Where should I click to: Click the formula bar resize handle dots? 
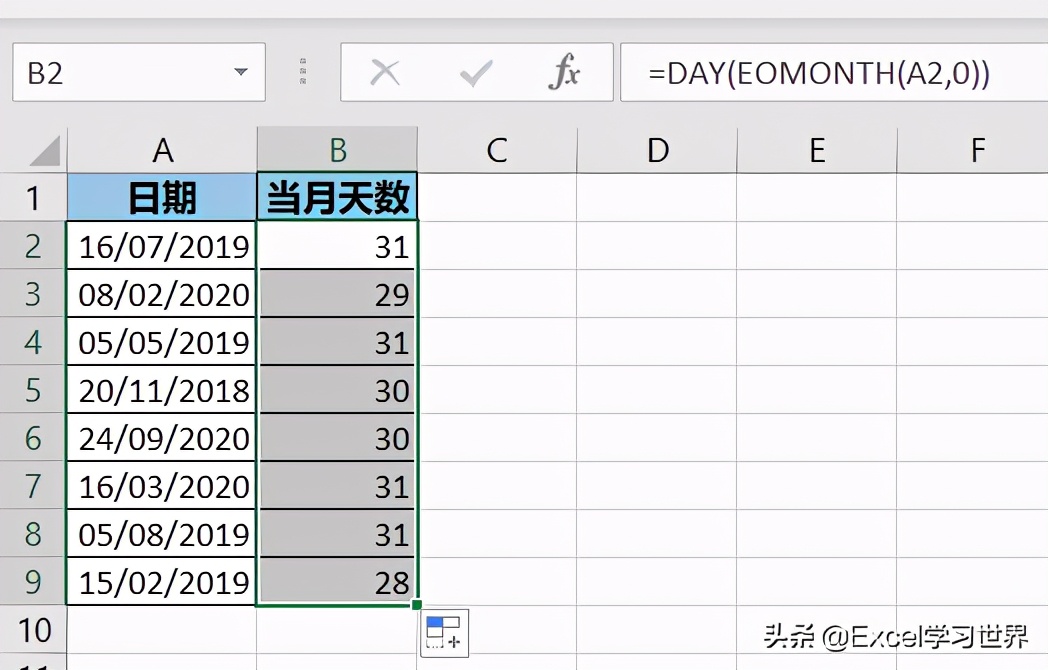coord(303,72)
